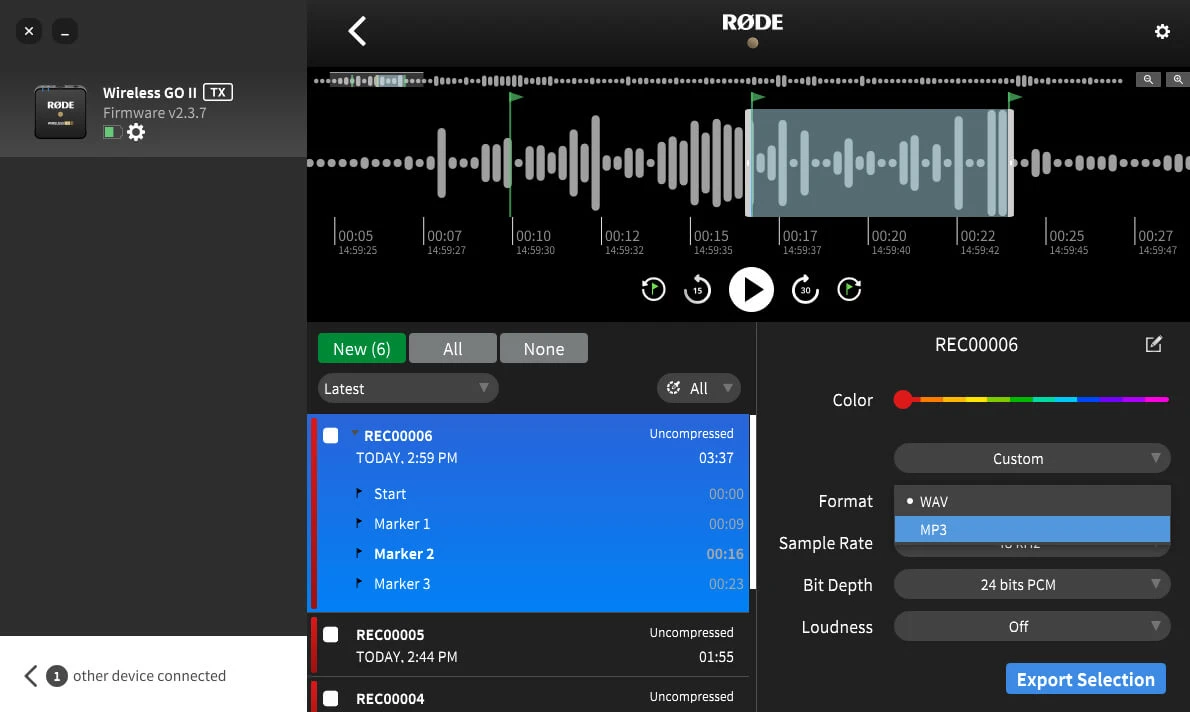
Task: Click the 00:09 timestamp of Marker 1
Action: (726, 523)
